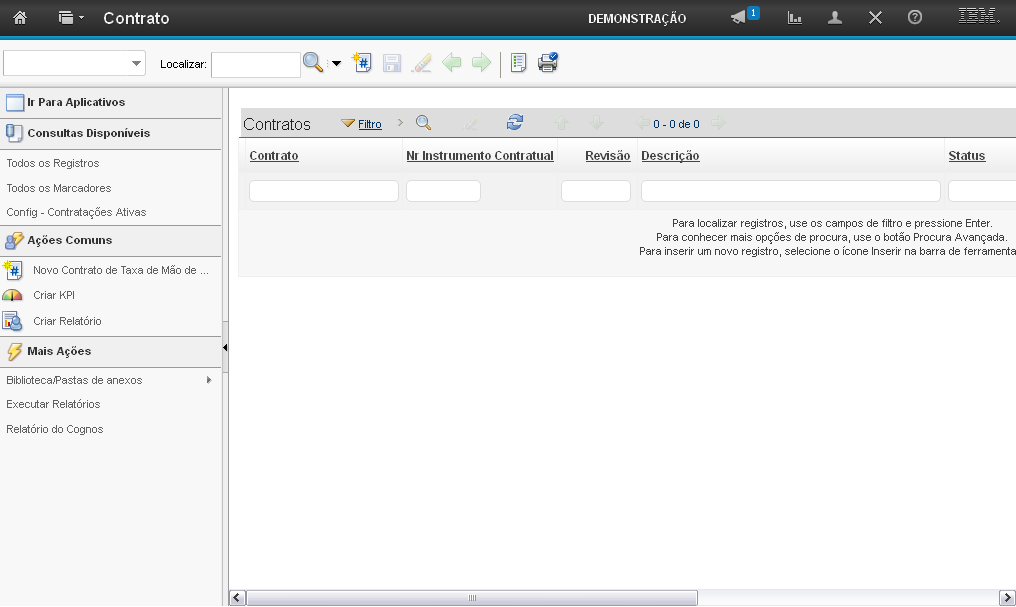1016x607 pixels.
Task: Click the New Contract toolbar icon
Action: 362,63
